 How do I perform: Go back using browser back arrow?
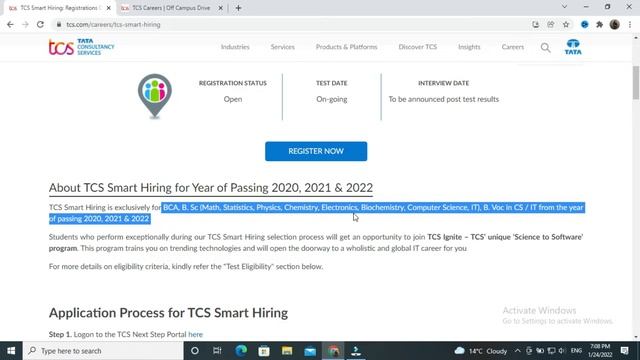10,24
